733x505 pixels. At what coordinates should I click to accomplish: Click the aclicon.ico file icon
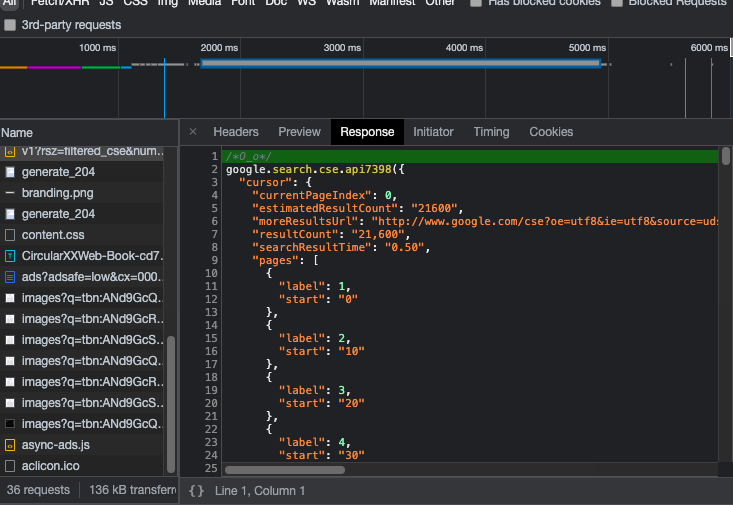(10, 466)
